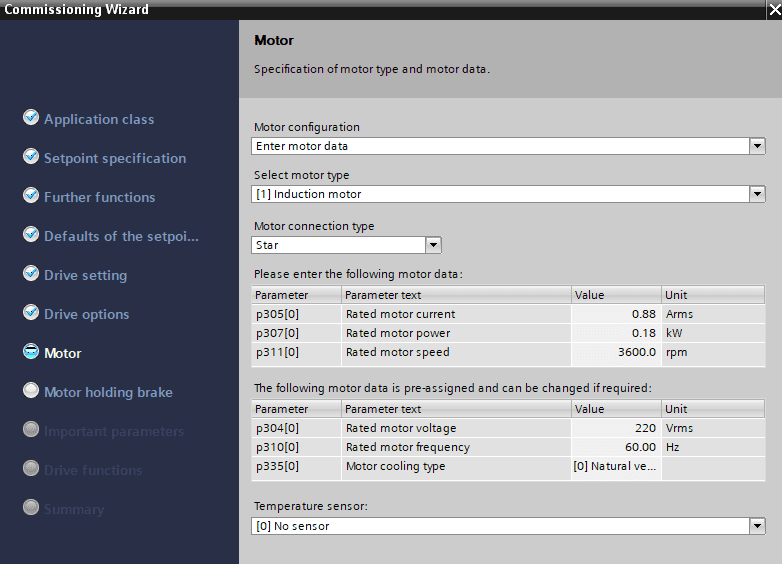
Task: Open the Temperature sensor dropdown arrow
Action: coord(757,526)
